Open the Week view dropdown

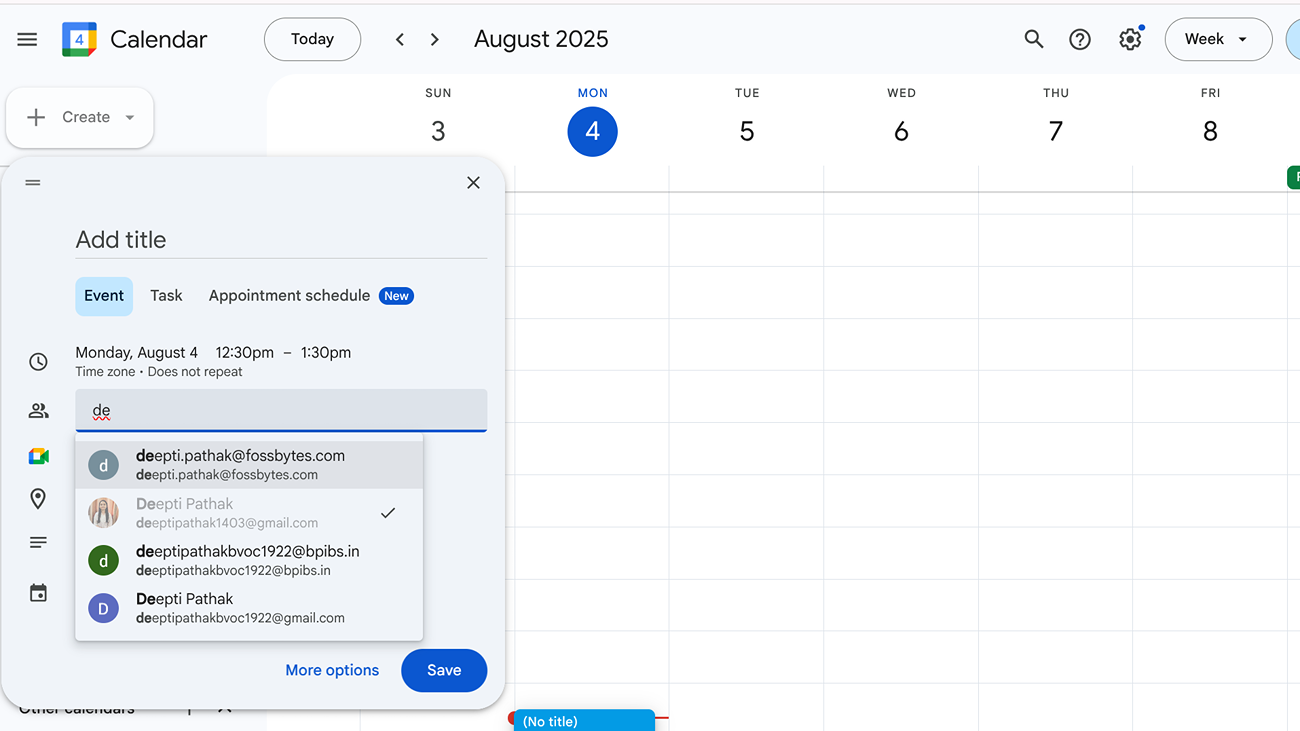coord(1218,39)
